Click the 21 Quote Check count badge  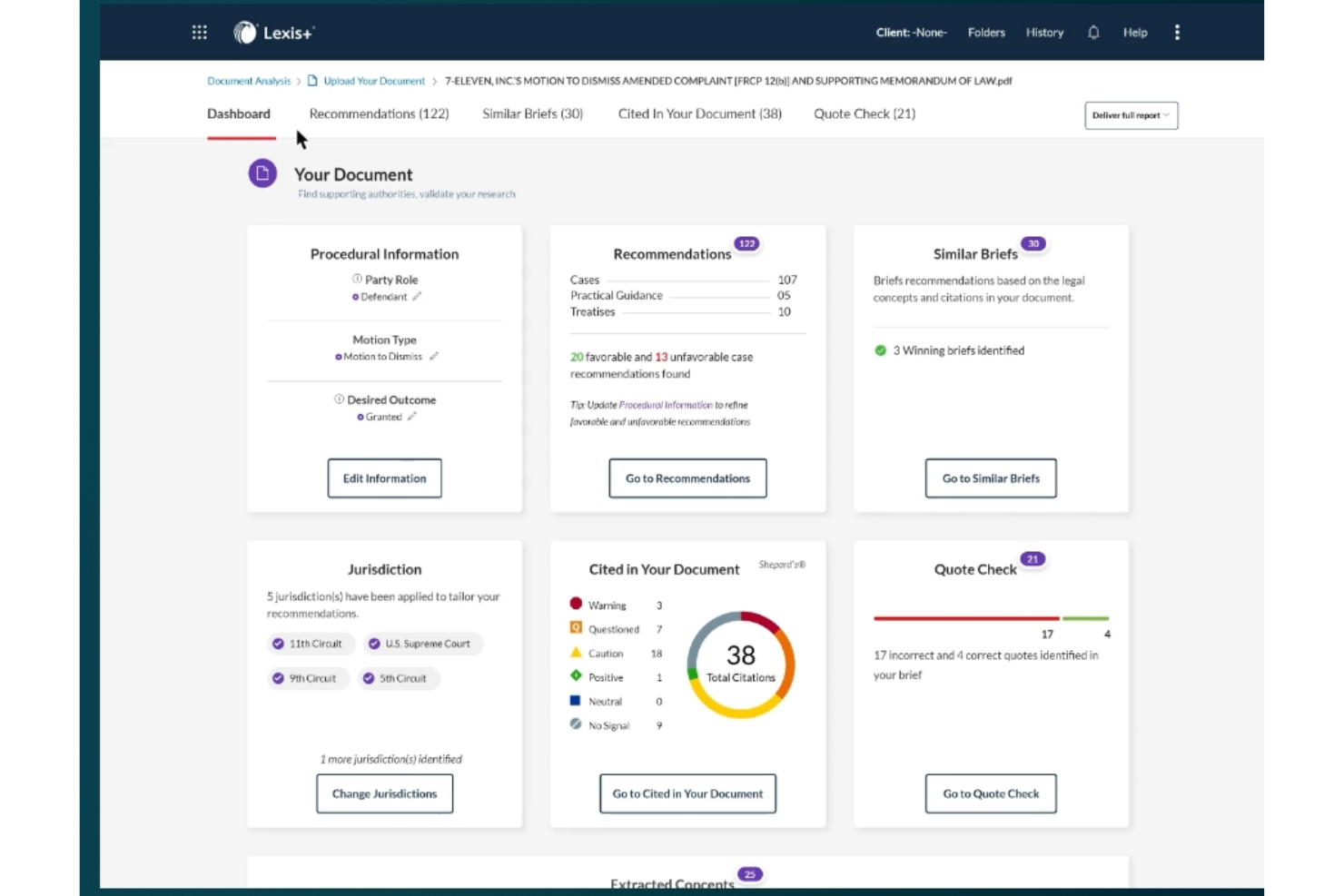tap(1033, 559)
